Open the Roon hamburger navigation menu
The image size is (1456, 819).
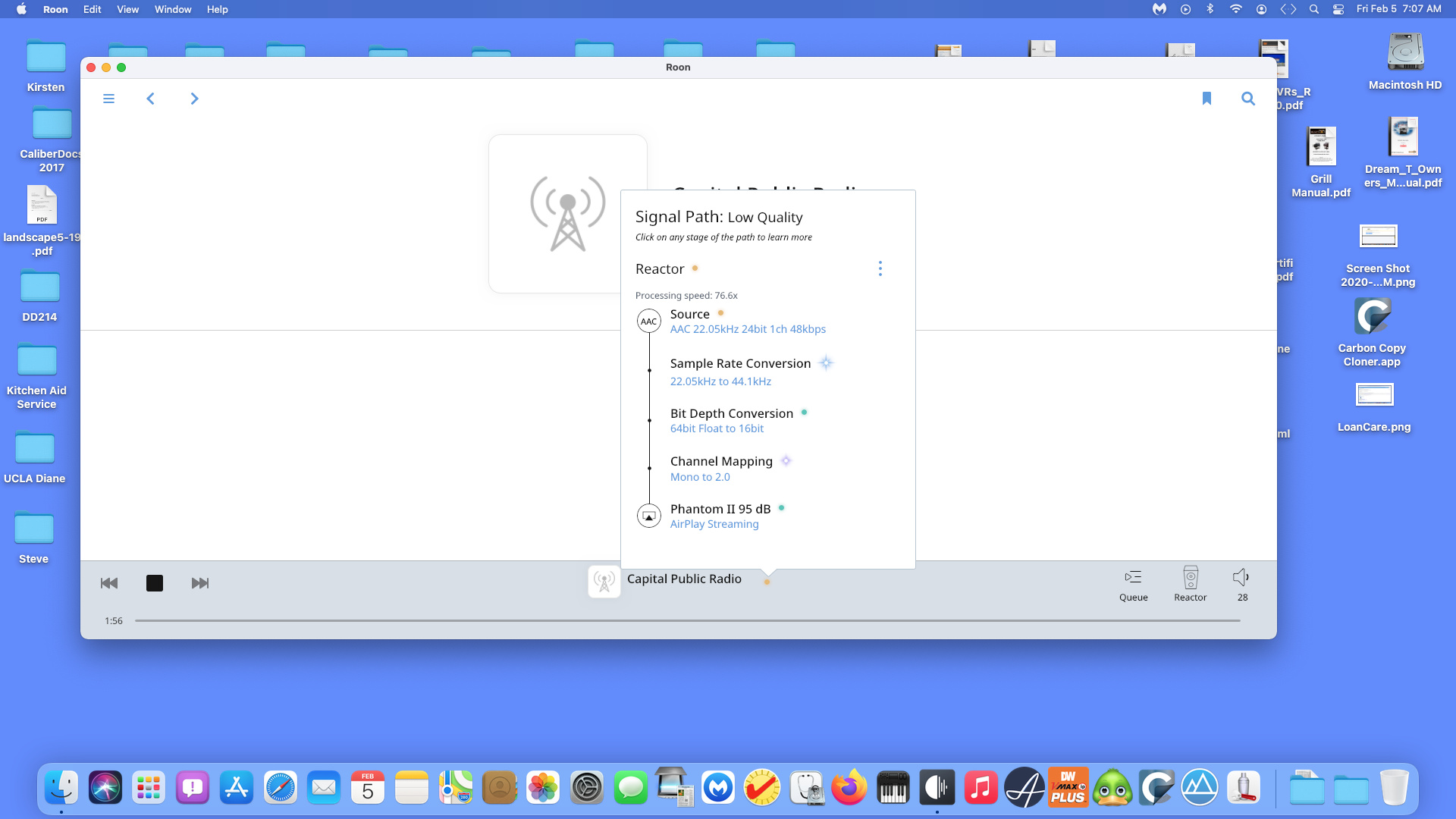click(x=108, y=99)
